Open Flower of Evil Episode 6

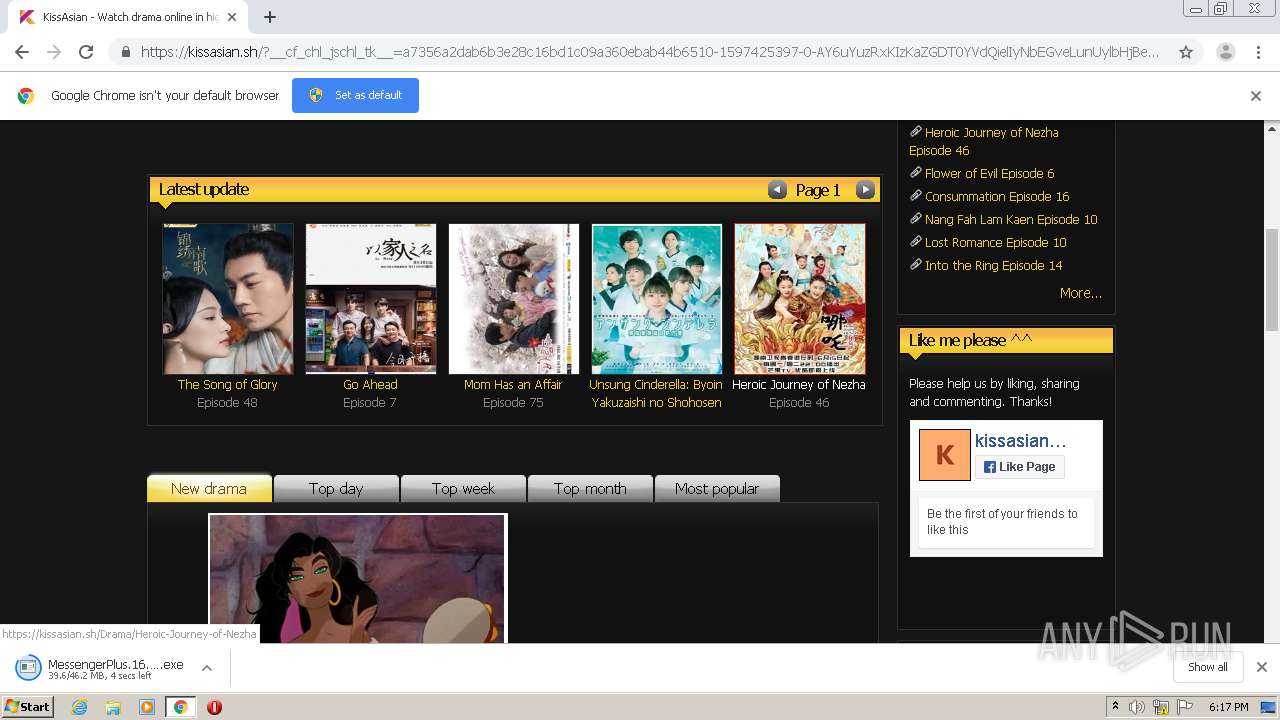coord(989,173)
